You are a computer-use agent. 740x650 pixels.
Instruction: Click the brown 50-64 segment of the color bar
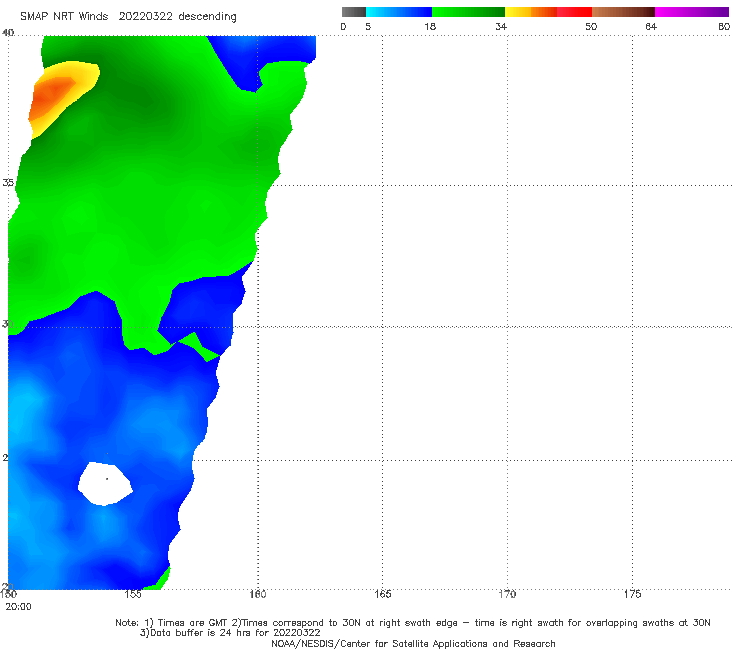[623, 12]
